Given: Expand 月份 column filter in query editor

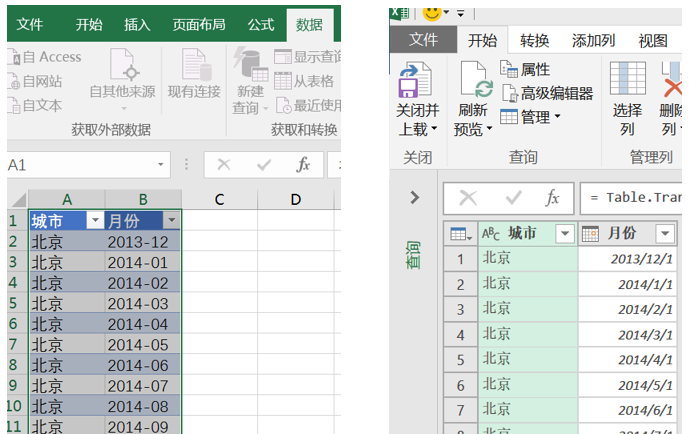Looking at the screenshot, I should pos(665,233).
